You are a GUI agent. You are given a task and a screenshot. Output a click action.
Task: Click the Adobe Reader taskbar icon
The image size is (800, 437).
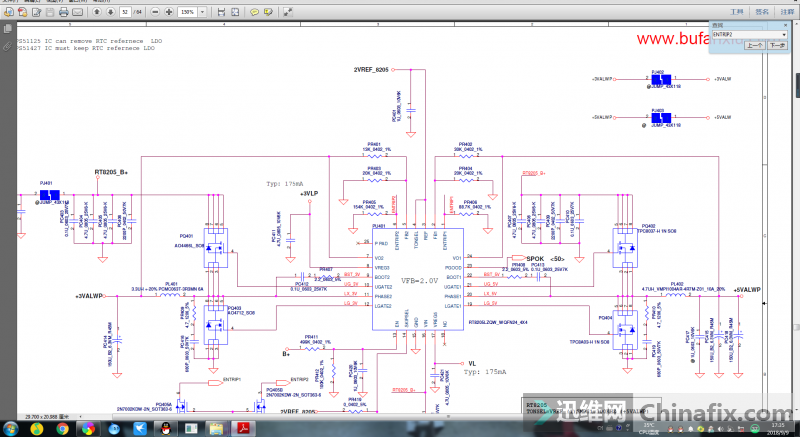(242, 429)
